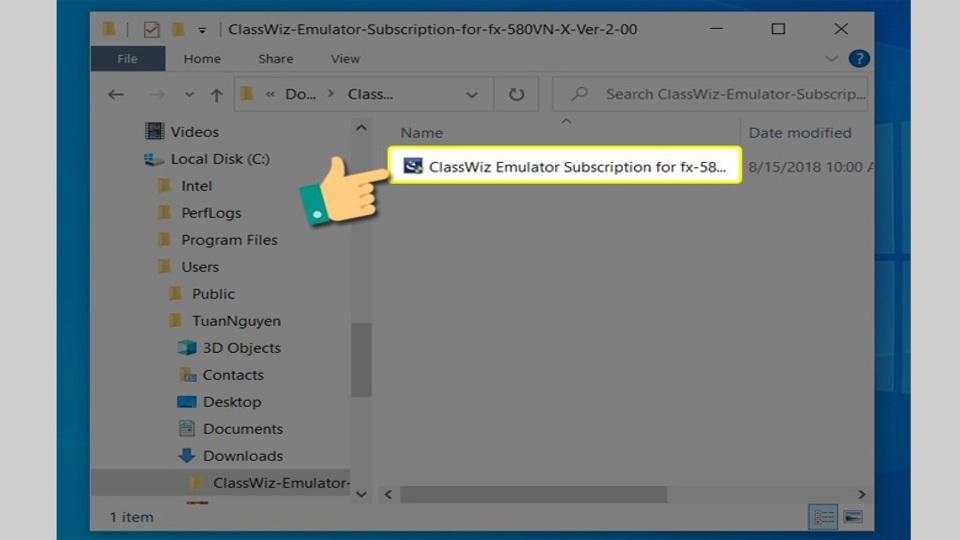Viewport: 960px width, 540px height.
Task: Click the Documents page icon
Action: tap(187, 429)
